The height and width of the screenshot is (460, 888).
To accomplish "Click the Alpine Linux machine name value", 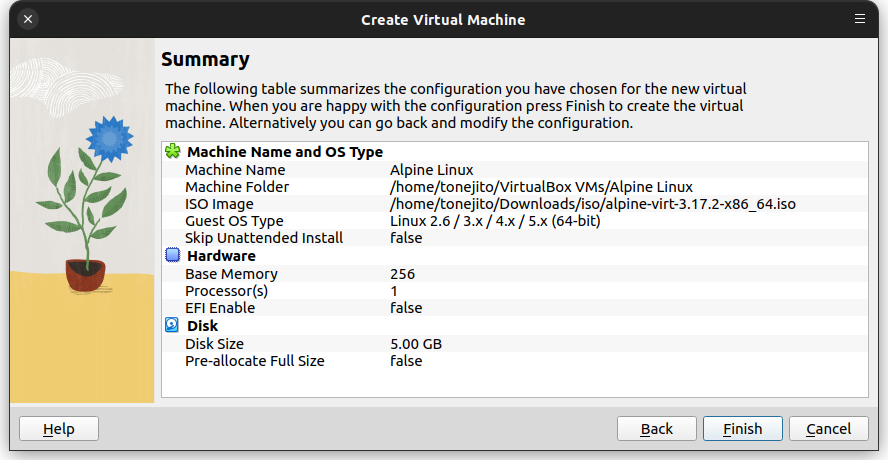I will [432, 170].
